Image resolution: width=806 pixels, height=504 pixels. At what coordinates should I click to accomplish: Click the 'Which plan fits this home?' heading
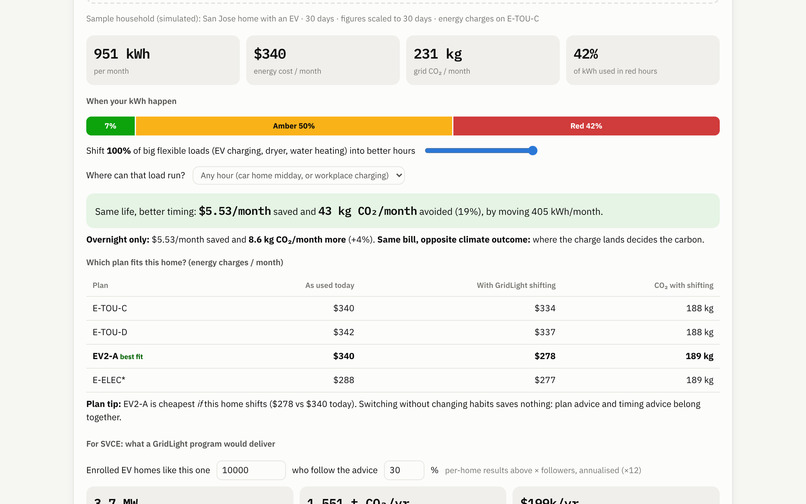(185, 262)
